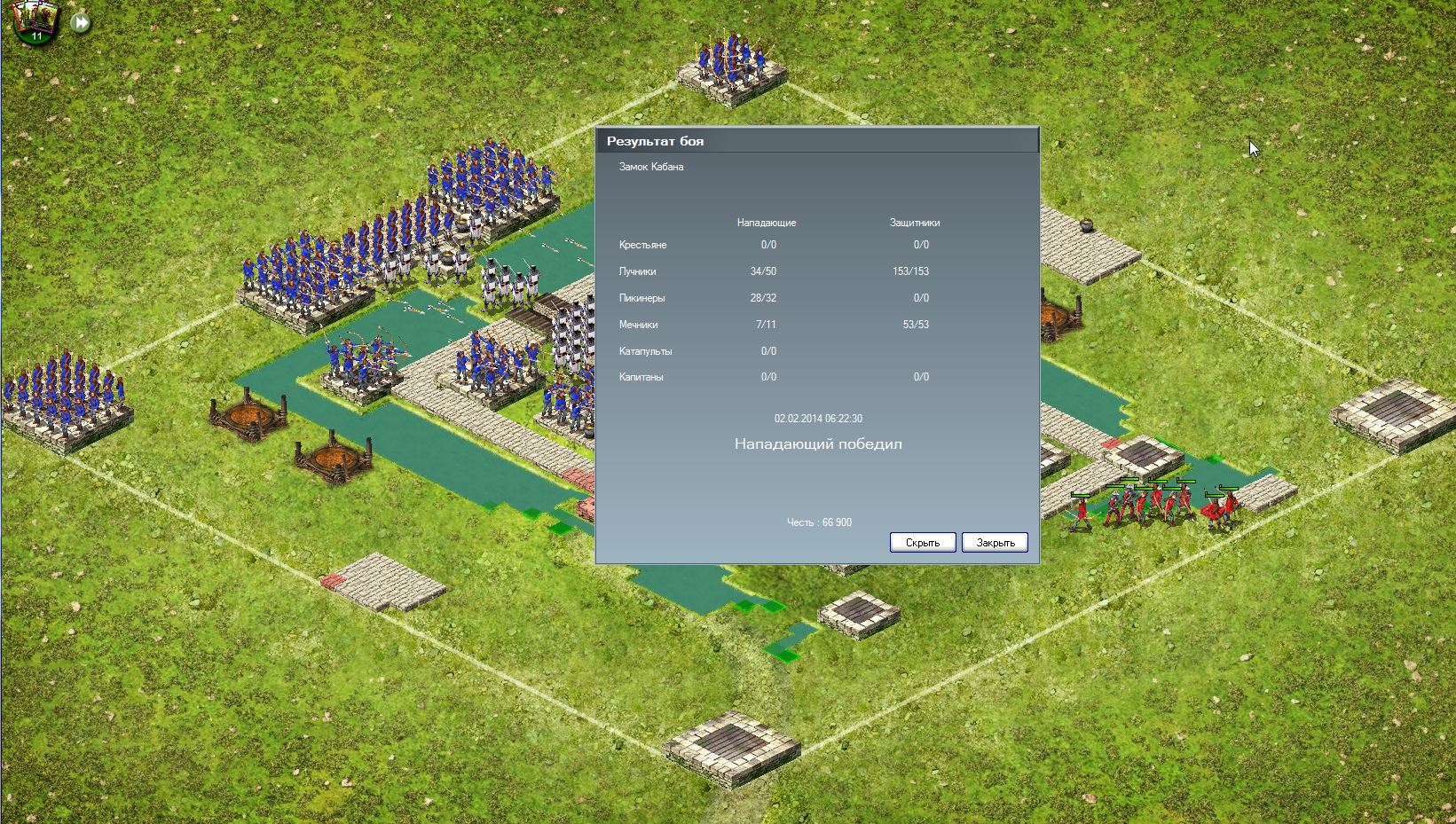Screen dimensions: 1456x824
Task: Click the Закрыть button
Action: (996, 542)
